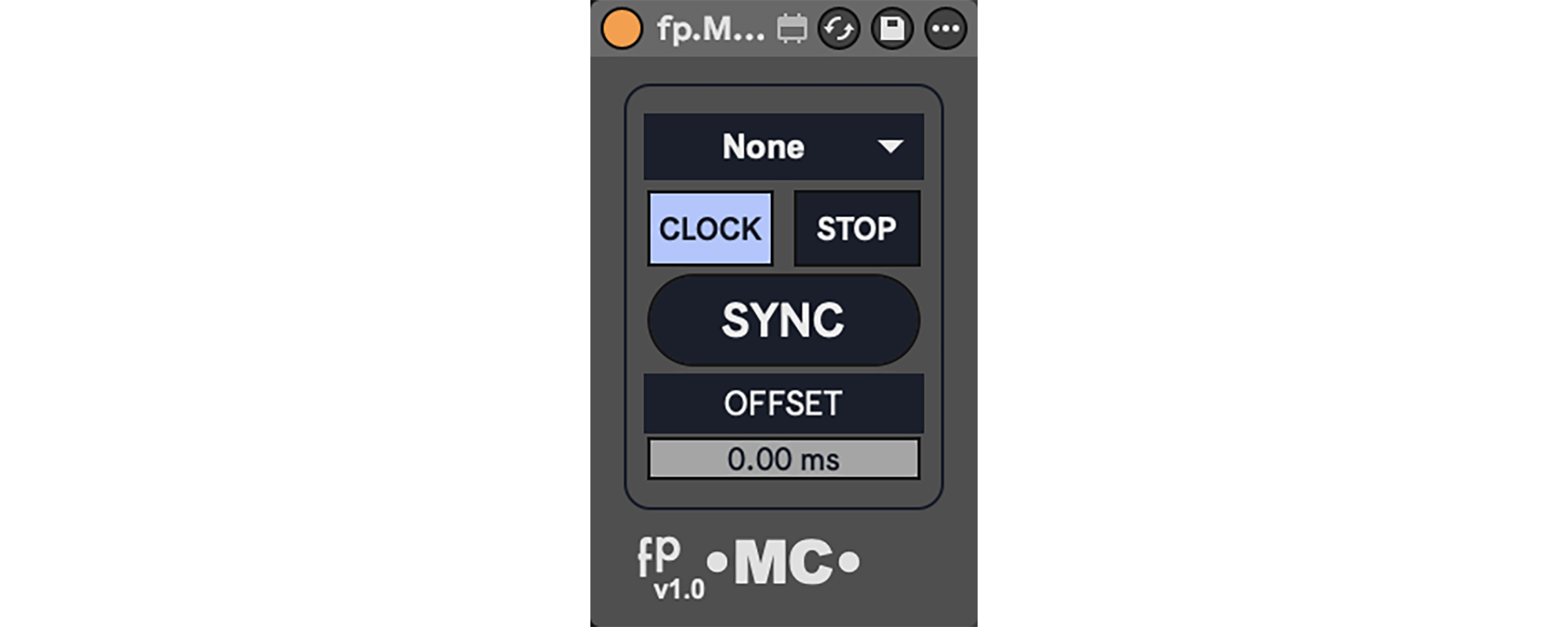Click the fp.M... device title
Image resolution: width=1568 pixels, height=627 pixels.
(x=710, y=30)
